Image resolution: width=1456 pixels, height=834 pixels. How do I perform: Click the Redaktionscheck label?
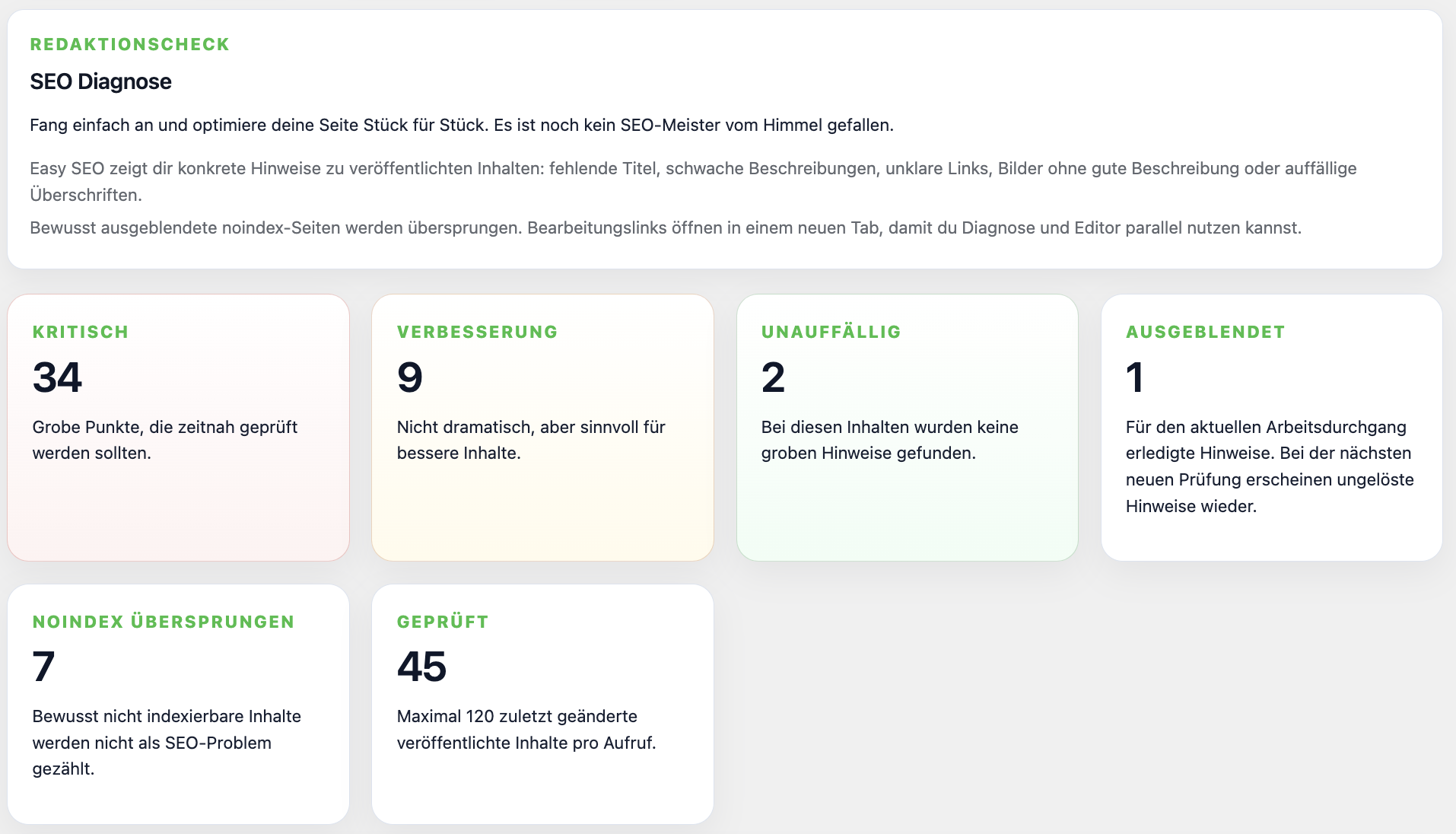click(x=129, y=44)
